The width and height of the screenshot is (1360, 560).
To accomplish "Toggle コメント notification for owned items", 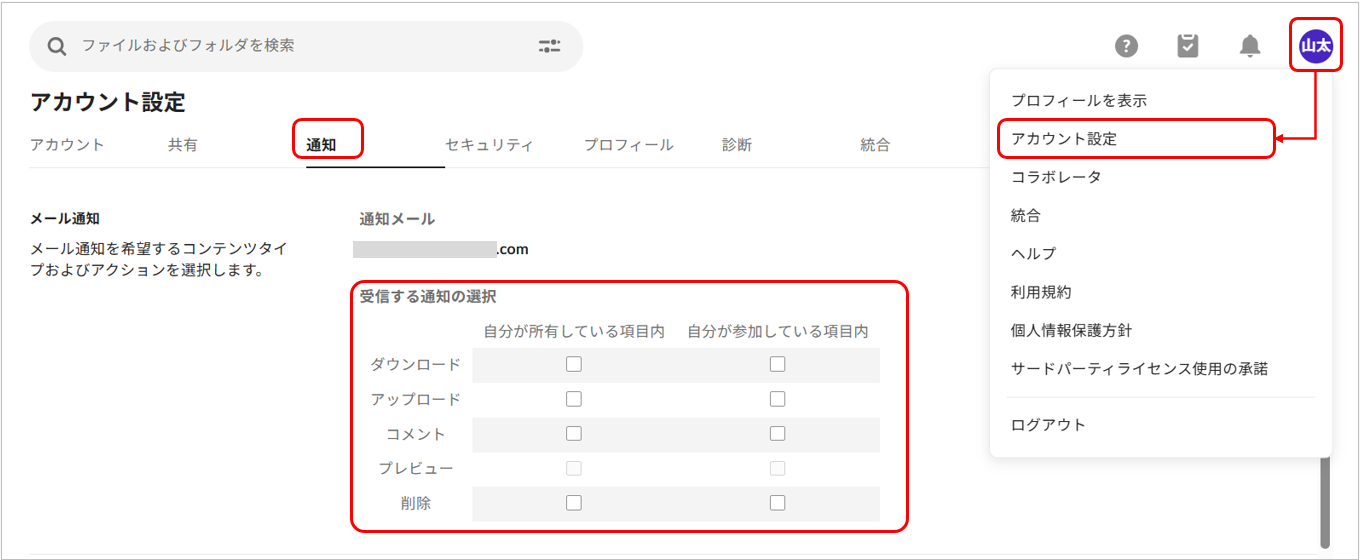I will click(573, 434).
